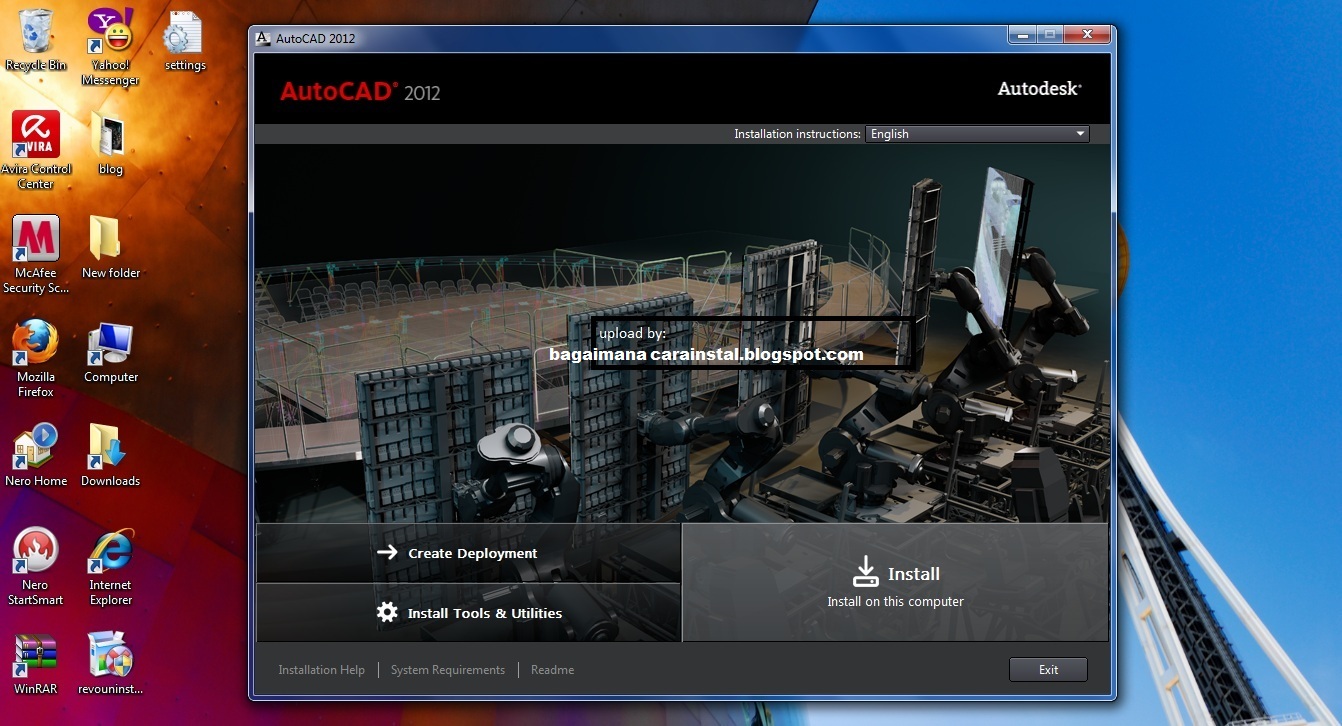1342x726 pixels.
Task: Click the Install download icon
Action: point(864,570)
